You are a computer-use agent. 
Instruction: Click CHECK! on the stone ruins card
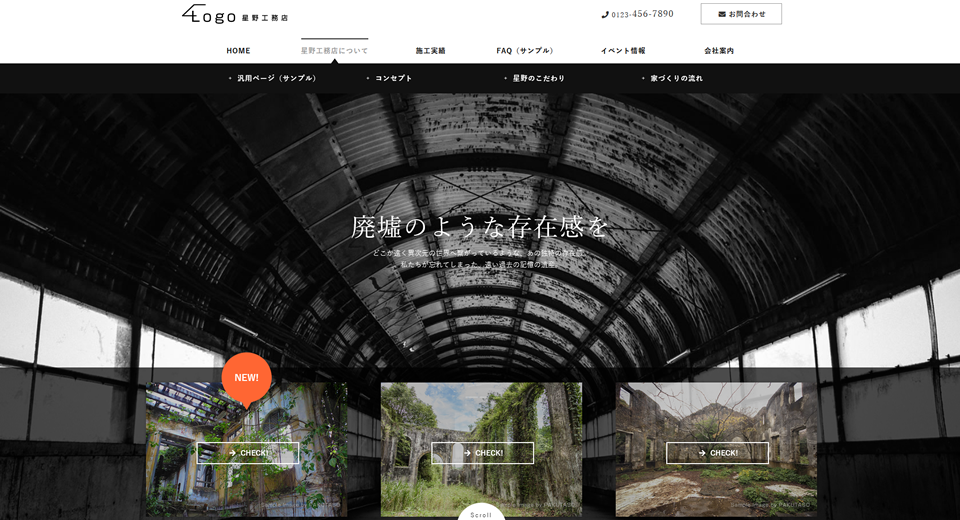717,453
